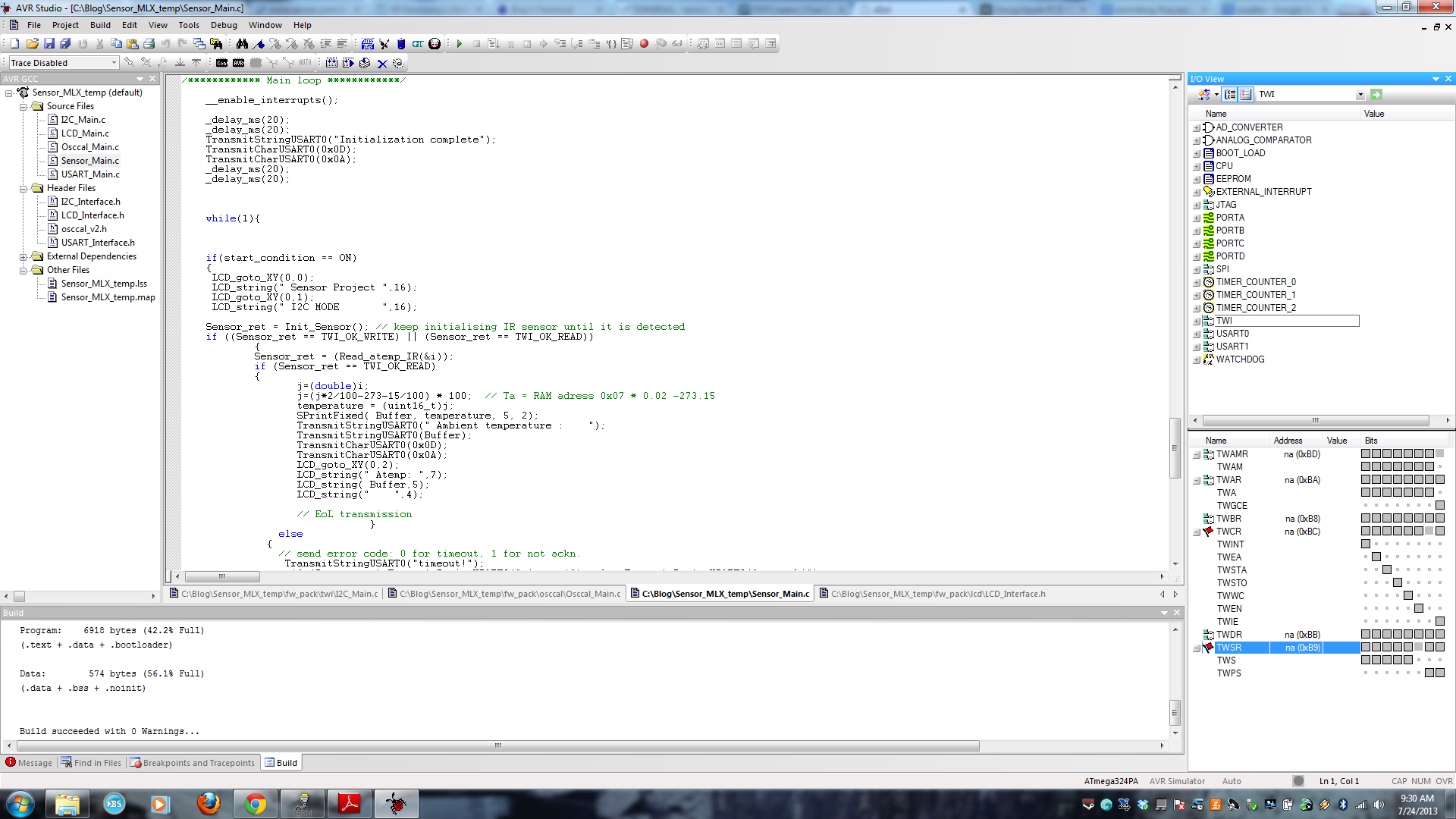
Task: Toggle the TWEN bit box
Action: pos(1419,609)
